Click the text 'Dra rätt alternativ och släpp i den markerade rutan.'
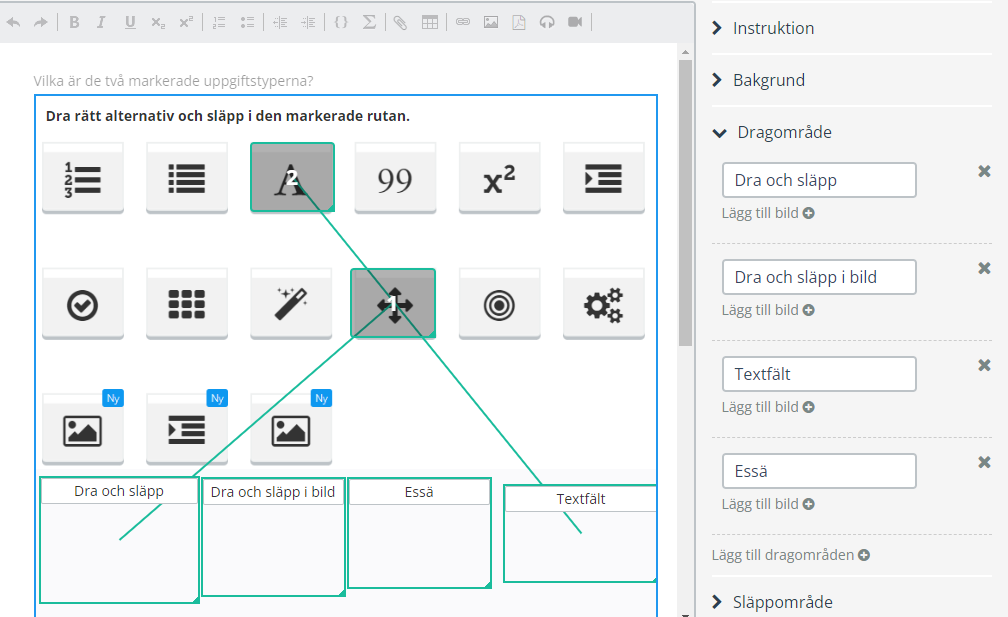 [x=228, y=116]
